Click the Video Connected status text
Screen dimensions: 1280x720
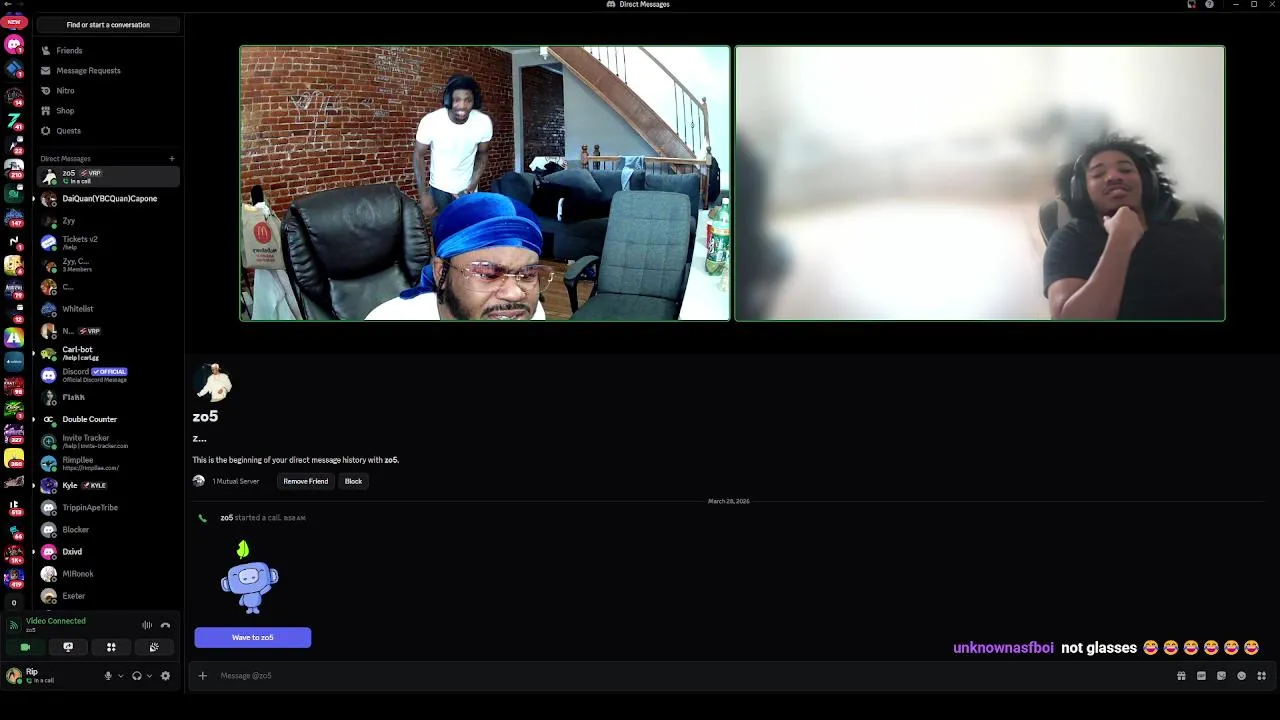pos(56,621)
